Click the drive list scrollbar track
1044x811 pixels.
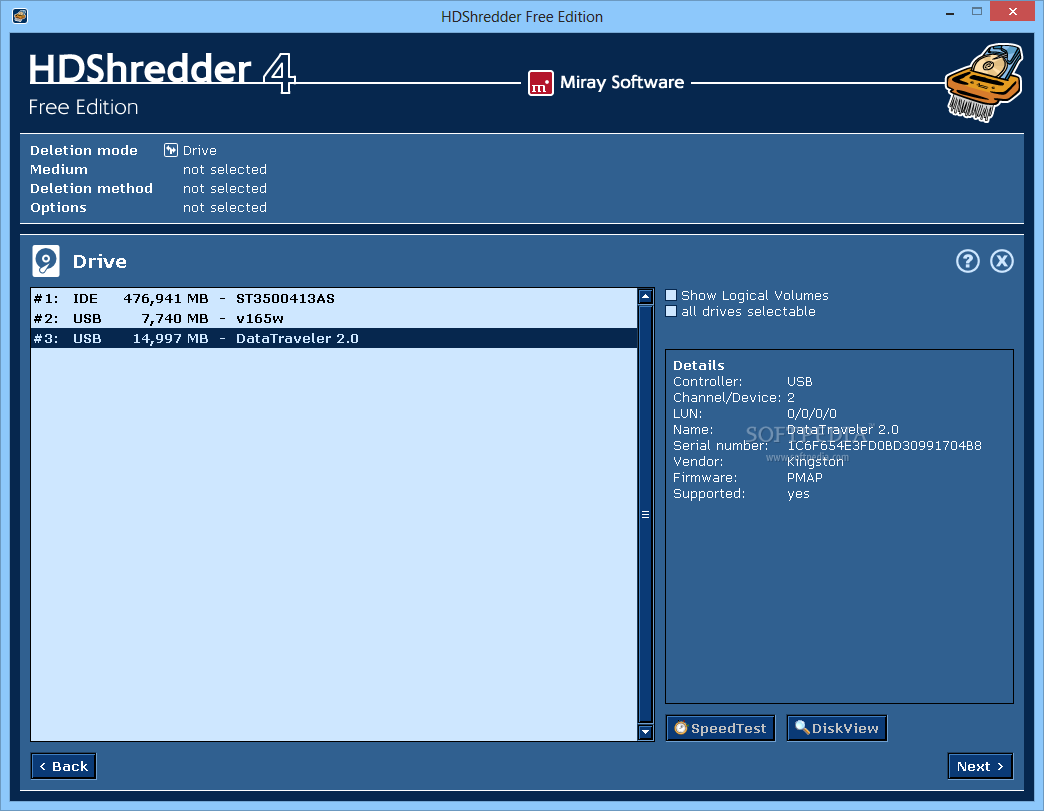tap(645, 514)
